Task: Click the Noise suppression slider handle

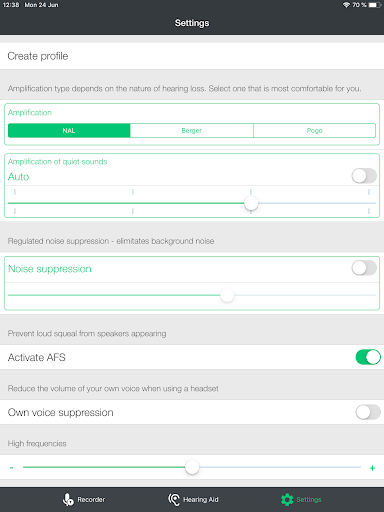Action: coord(227,295)
